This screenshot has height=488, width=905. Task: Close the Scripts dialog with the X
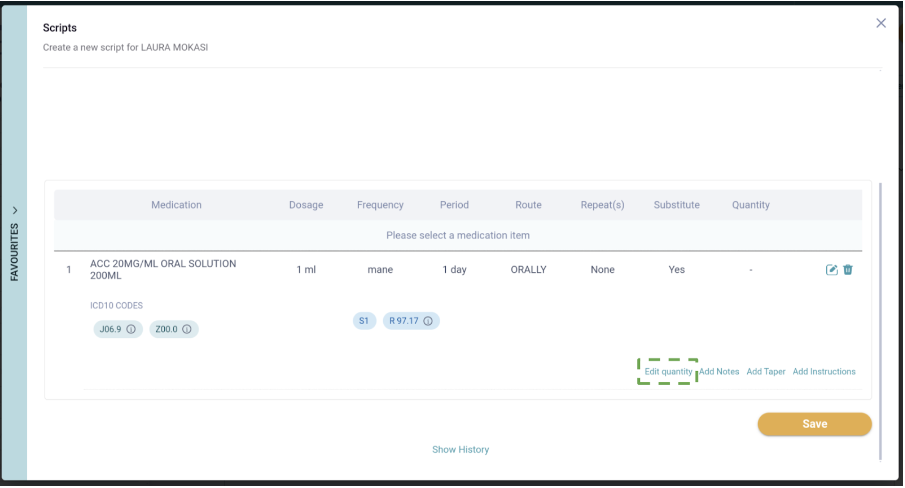point(881,23)
